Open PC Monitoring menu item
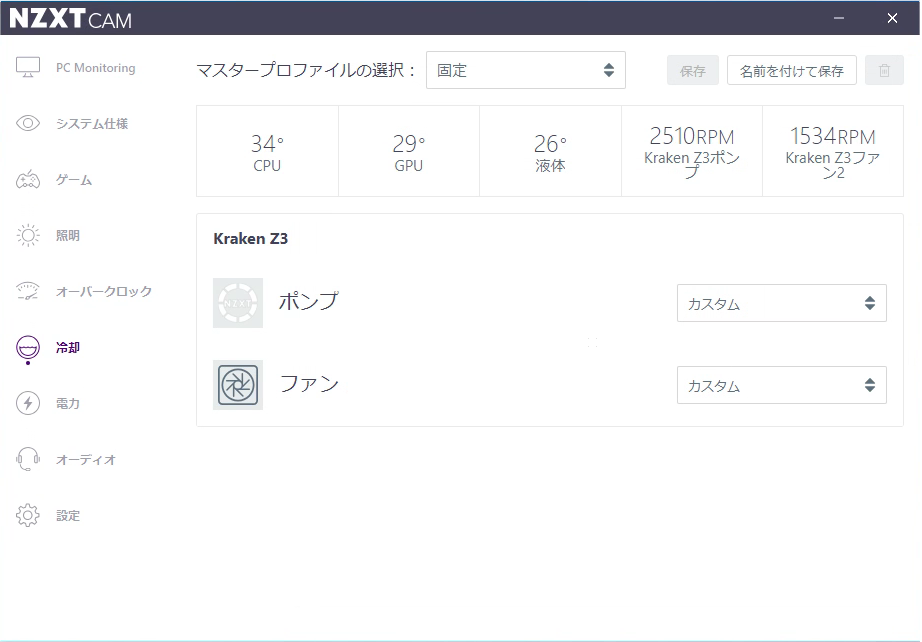 [x=95, y=68]
